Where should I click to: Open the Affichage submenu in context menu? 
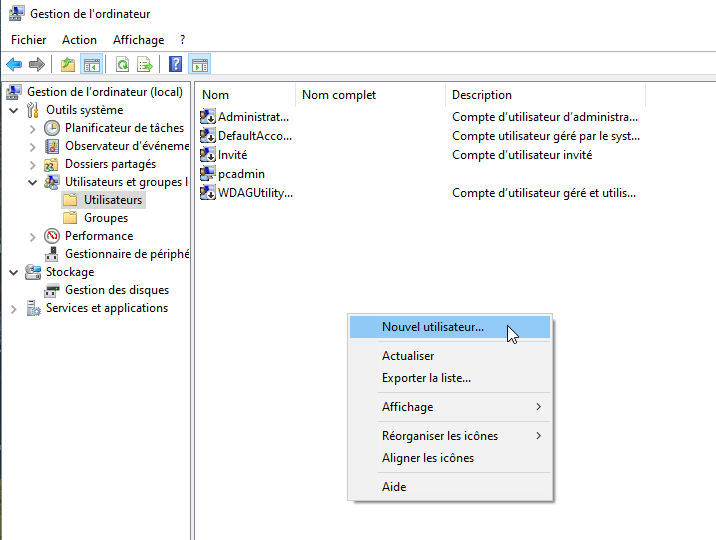[450, 407]
